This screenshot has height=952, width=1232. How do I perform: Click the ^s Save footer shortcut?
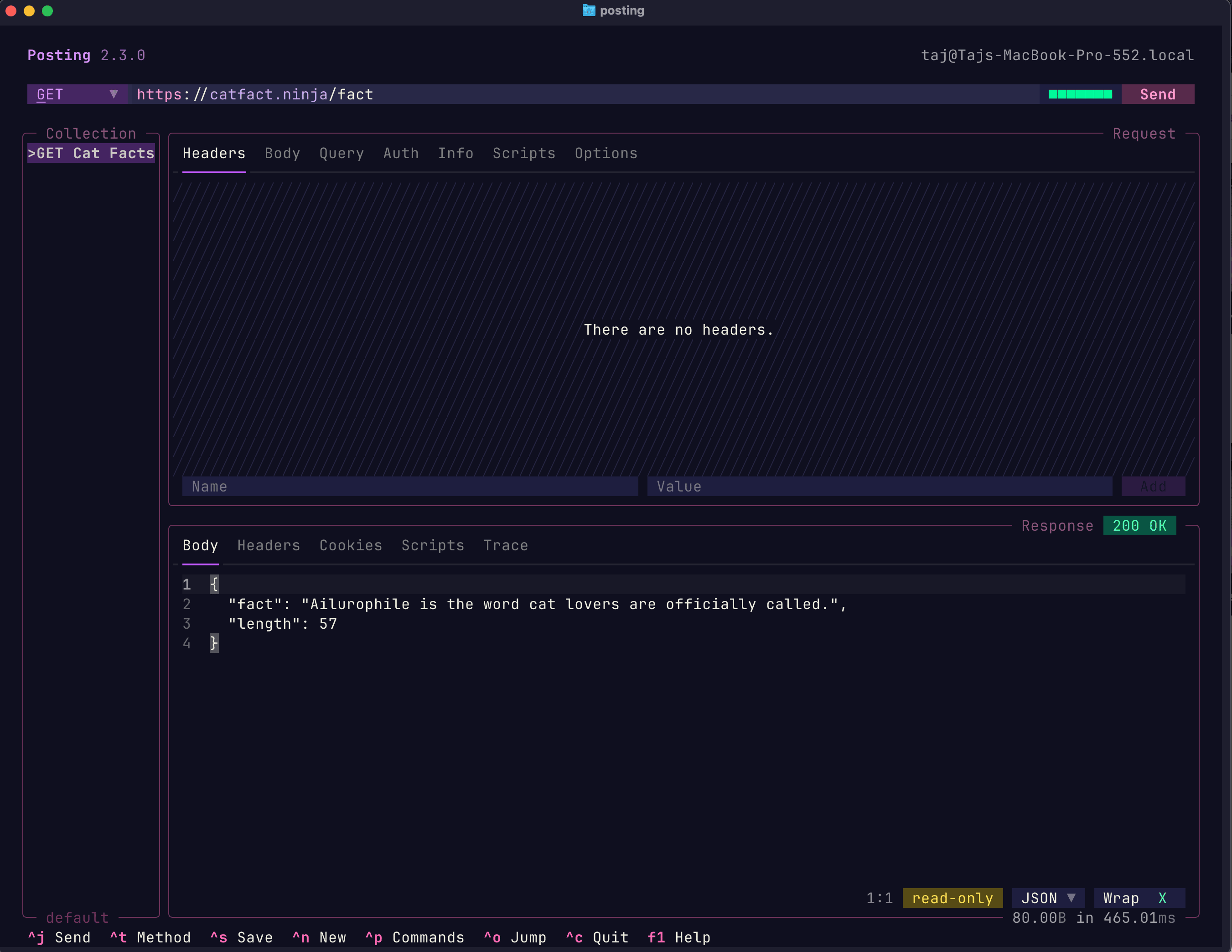point(242,937)
